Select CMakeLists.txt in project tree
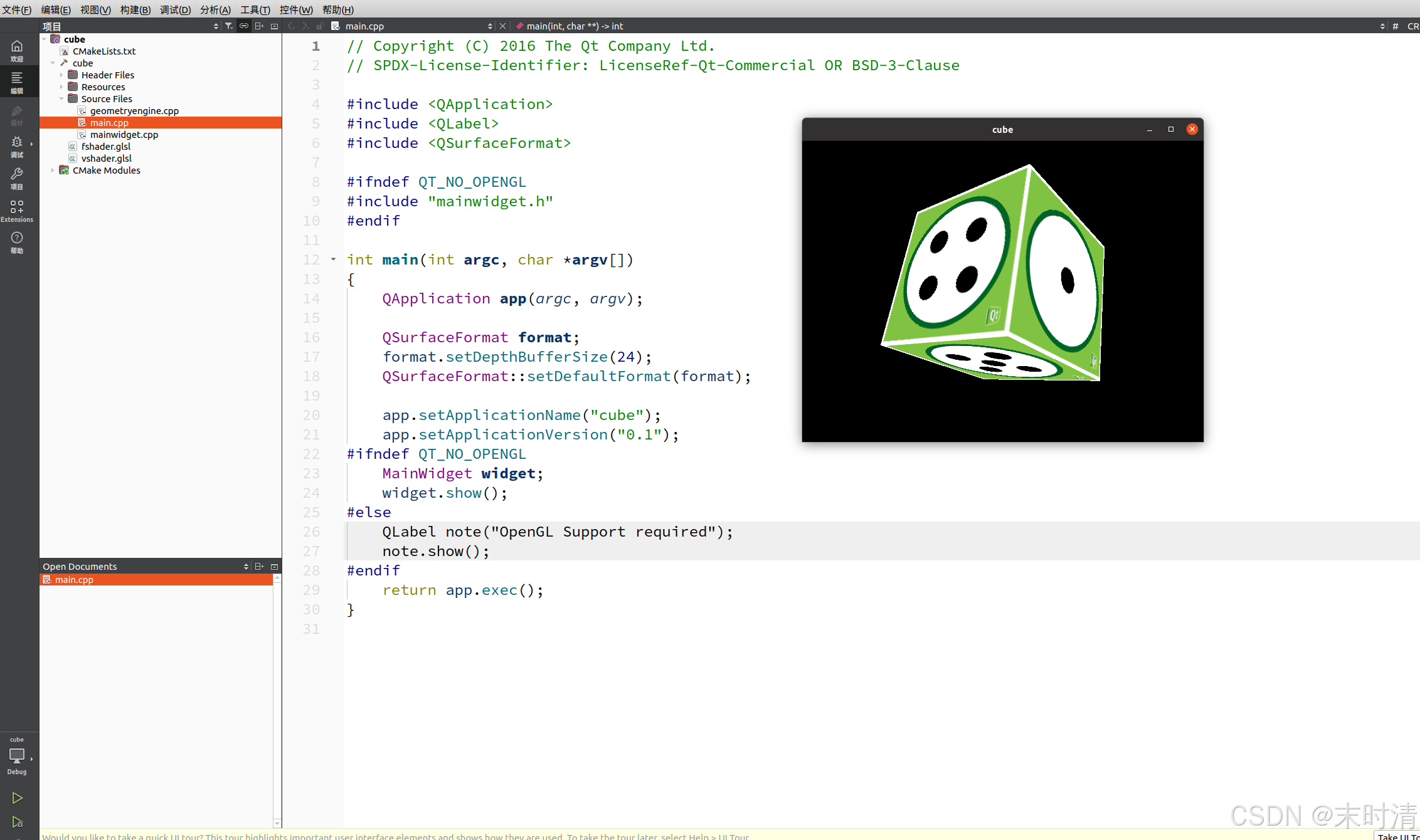The image size is (1420, 840). pyautogui.click(x=104, y=51)
